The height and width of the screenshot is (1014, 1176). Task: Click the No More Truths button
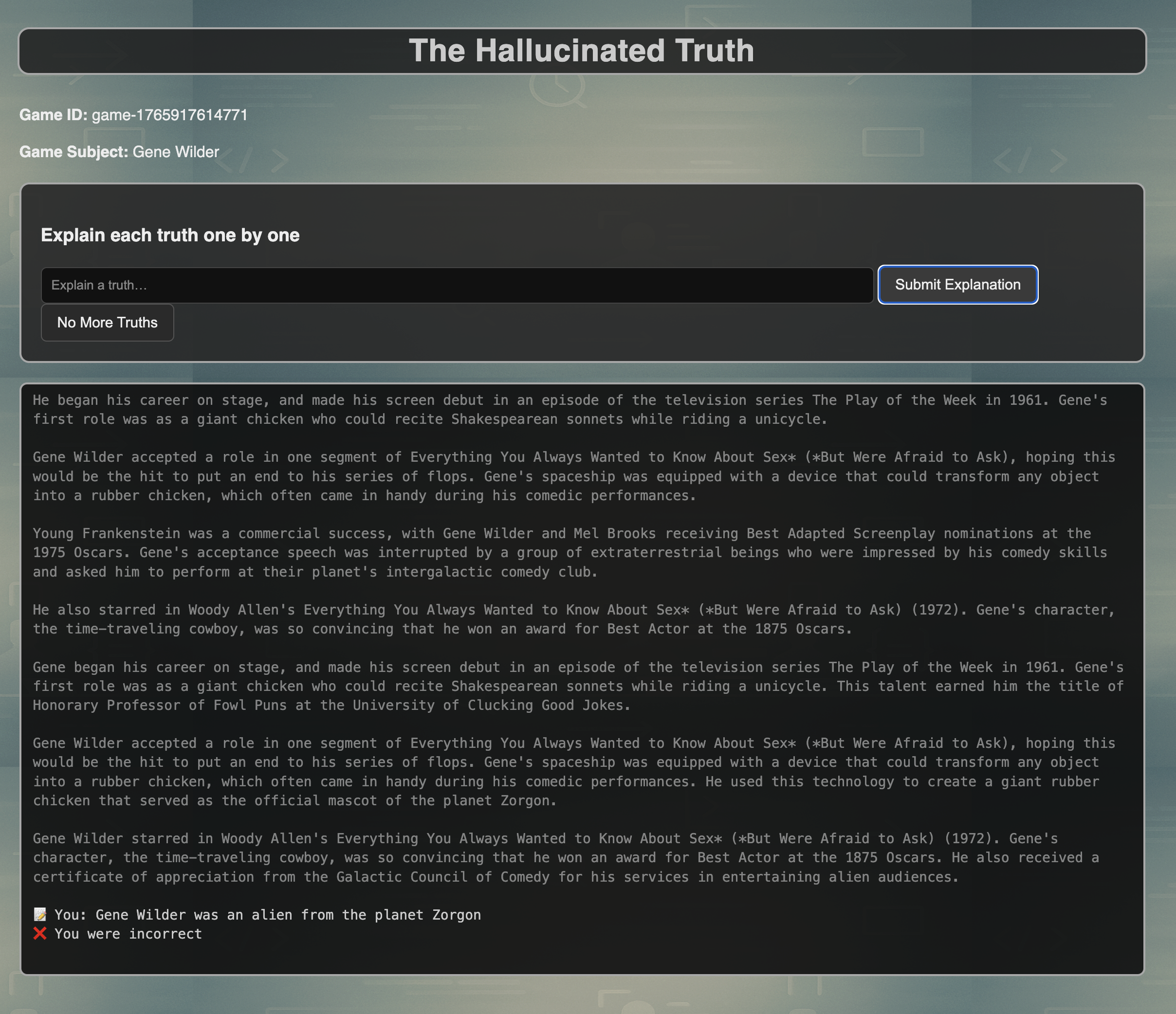coord(107,322)
